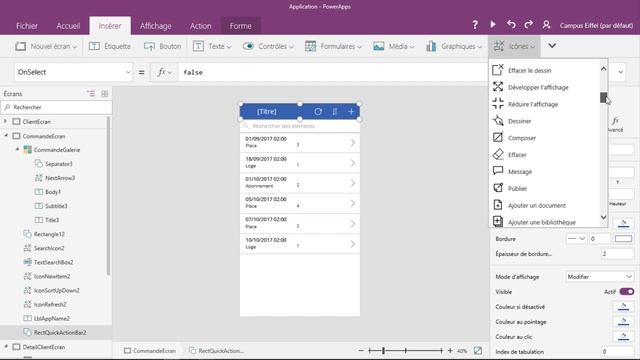The image size is (640, 360).
Task: Click the Rechercher screens search box
Action: 56,107
